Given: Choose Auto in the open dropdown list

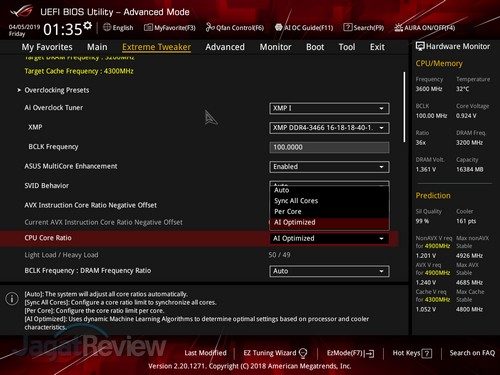Looking at the screenshot, I should 329,190.
